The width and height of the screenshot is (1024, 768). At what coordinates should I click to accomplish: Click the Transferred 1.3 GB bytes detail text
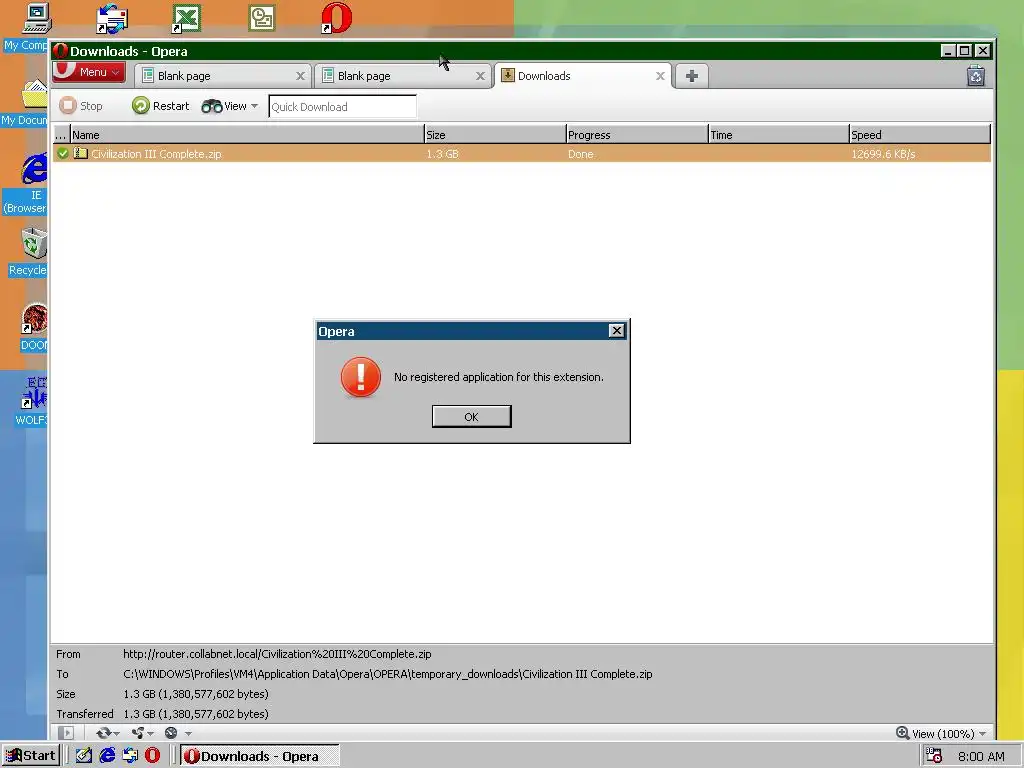coord(196,714)
